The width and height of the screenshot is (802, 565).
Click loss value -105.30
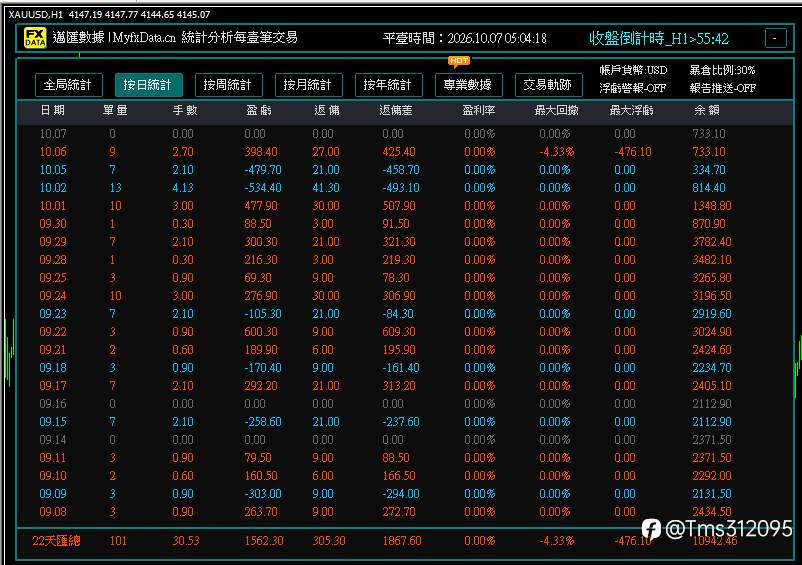[x=262, y=314]
